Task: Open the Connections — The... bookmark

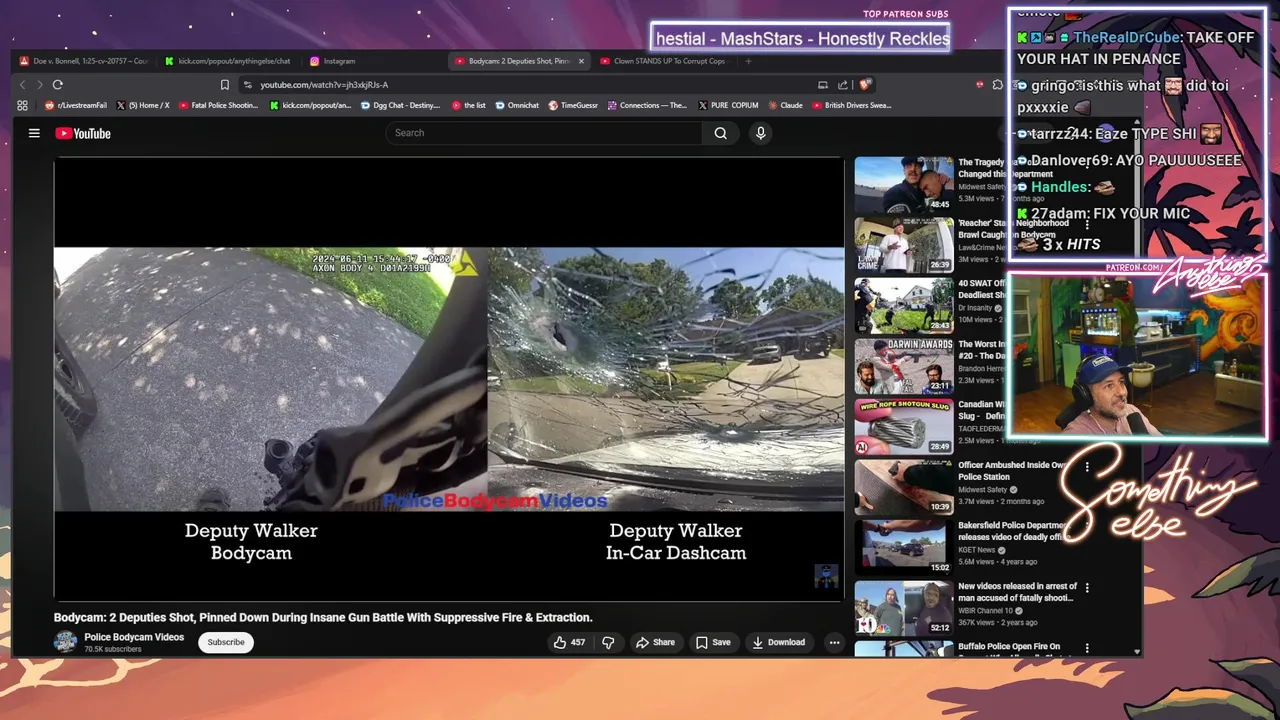Action: (x=647, y=105)
